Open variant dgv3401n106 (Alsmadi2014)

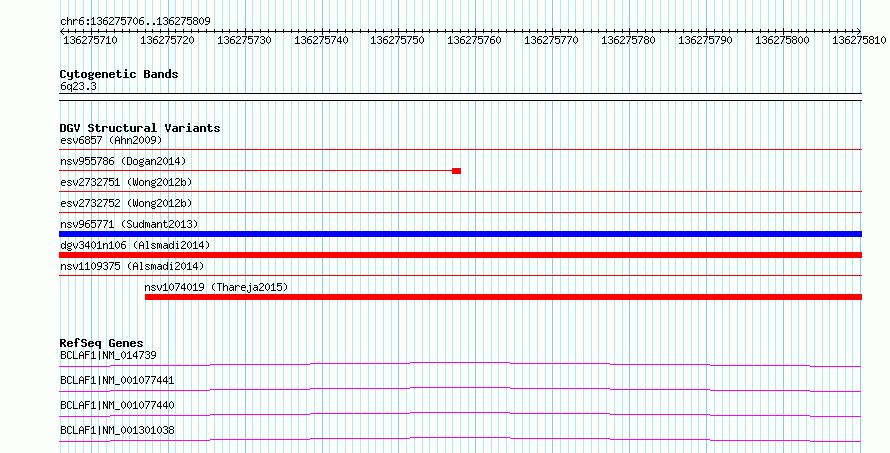pos(135,245)
